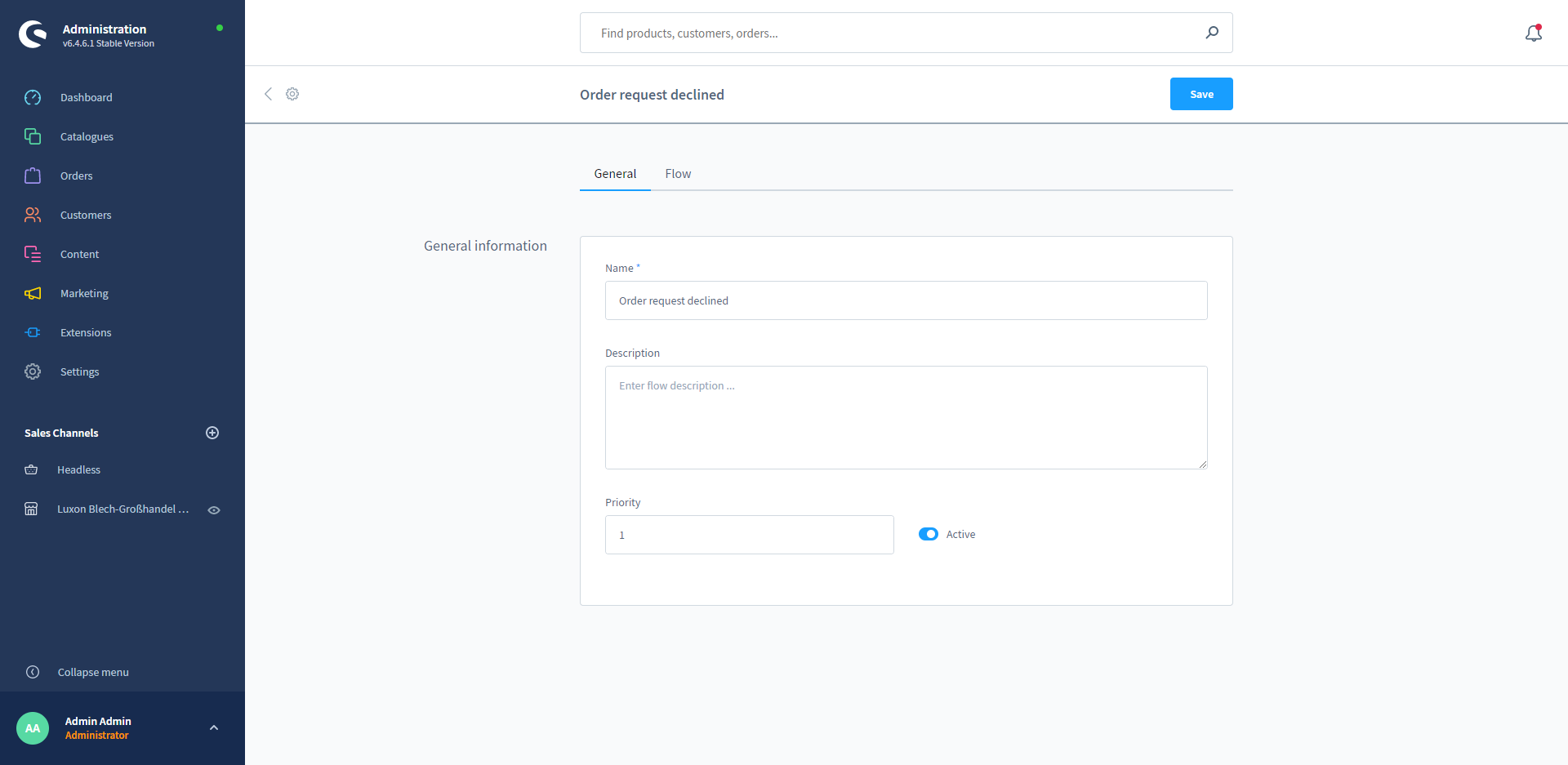Open the Dashboard icon in sidebar
The image size is (1568, 765).
(33, 97)
